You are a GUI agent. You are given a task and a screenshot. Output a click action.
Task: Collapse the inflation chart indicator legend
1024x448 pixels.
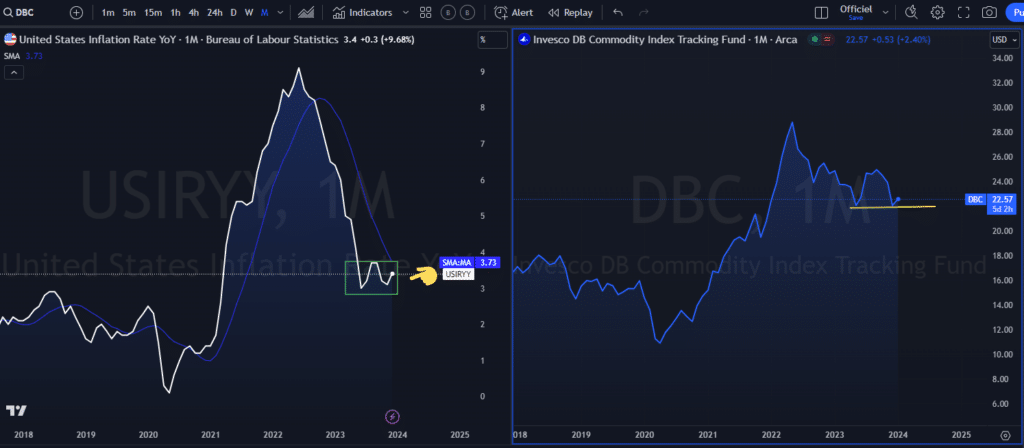click(x=14, y=72)
